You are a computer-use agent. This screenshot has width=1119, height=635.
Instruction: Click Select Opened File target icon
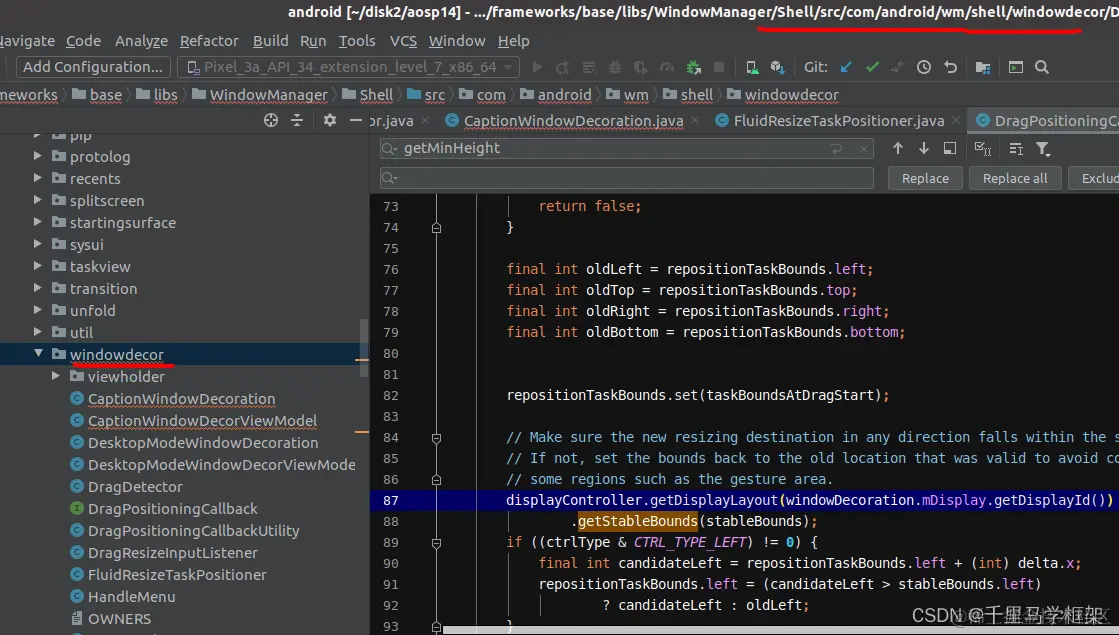pos(270,121)
